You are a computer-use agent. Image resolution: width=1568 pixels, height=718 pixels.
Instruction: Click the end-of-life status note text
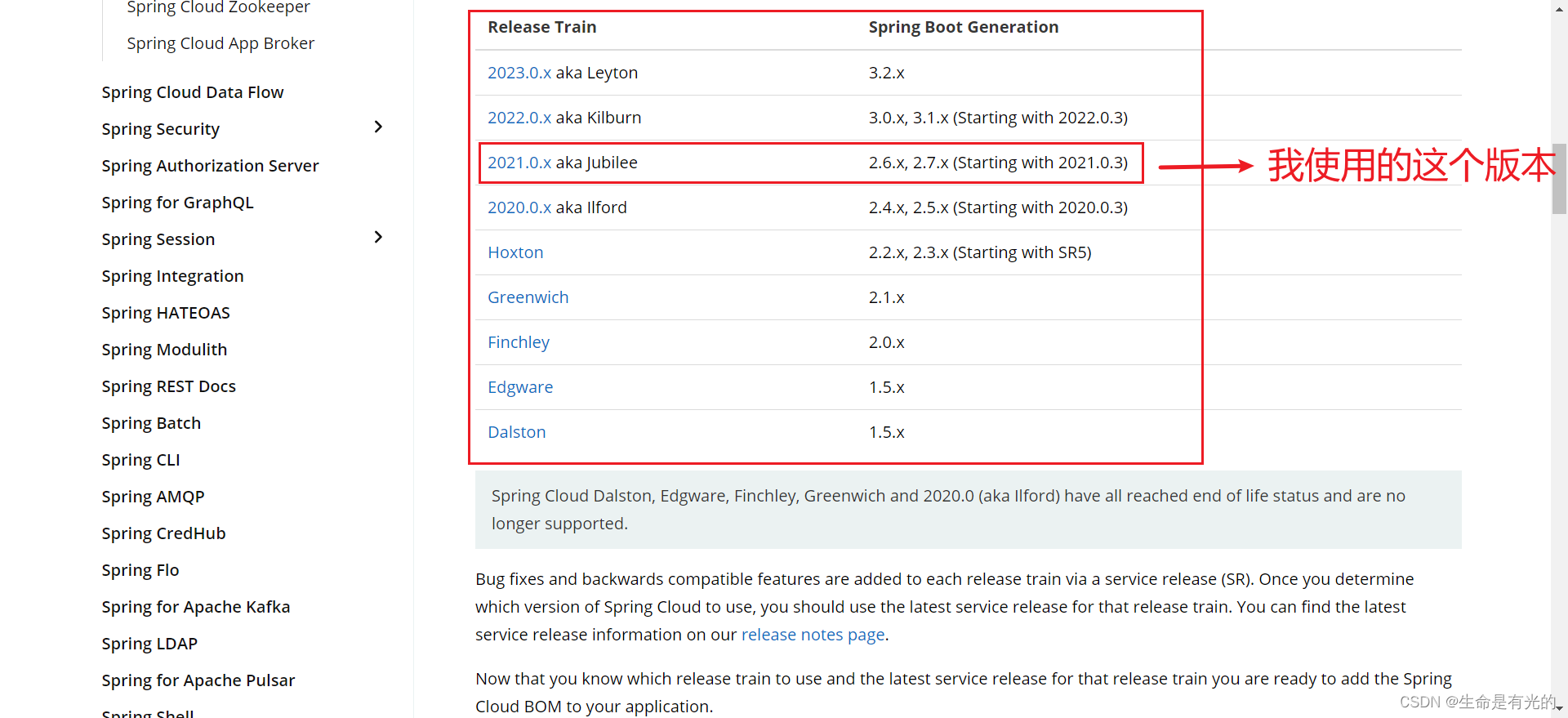[x=948, y=510]
